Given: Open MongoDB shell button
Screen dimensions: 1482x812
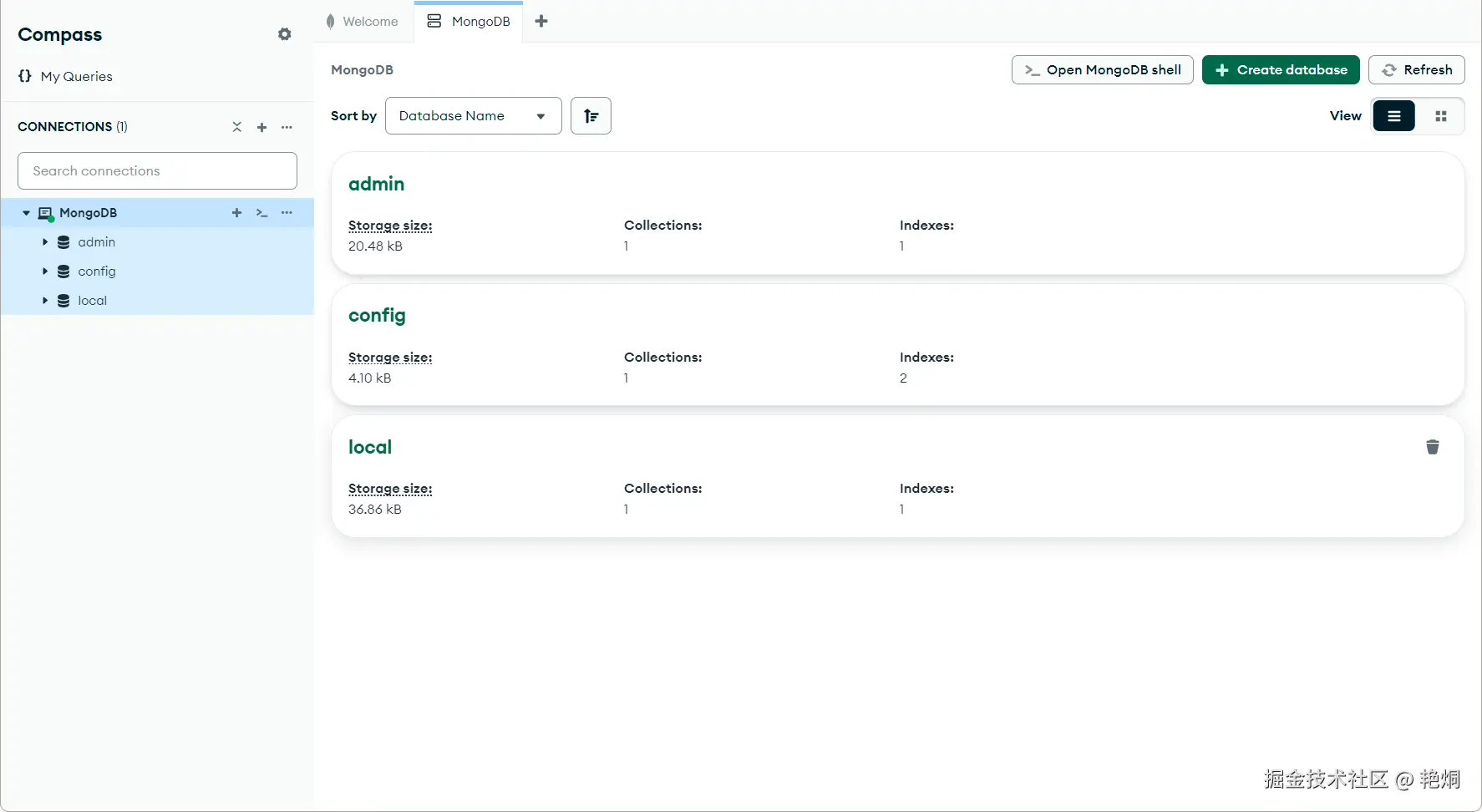Looking at the screenshot, I should (x=1103, y=70).
